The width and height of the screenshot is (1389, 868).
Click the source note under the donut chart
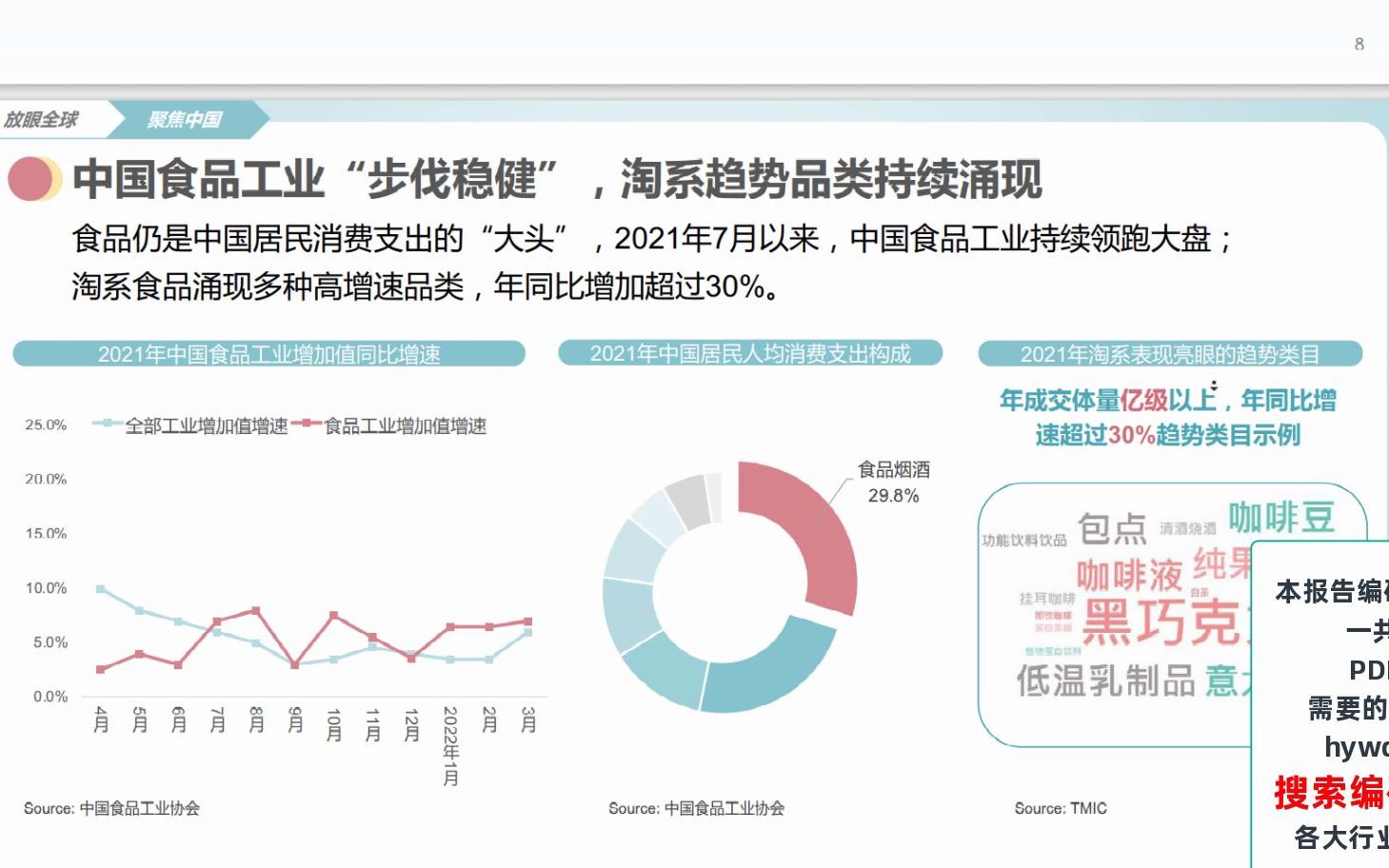click(x=697, y=808)
